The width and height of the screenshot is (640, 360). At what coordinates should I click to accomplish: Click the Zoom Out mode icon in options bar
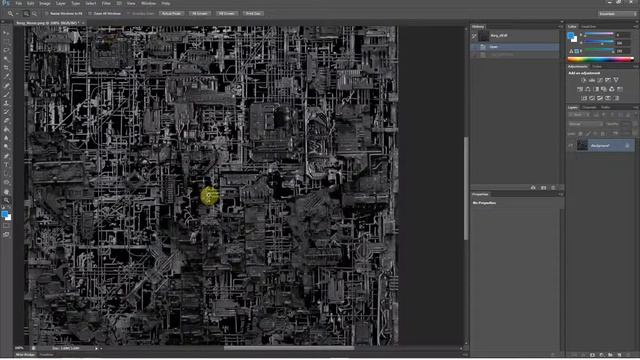(x=34, y=13)
